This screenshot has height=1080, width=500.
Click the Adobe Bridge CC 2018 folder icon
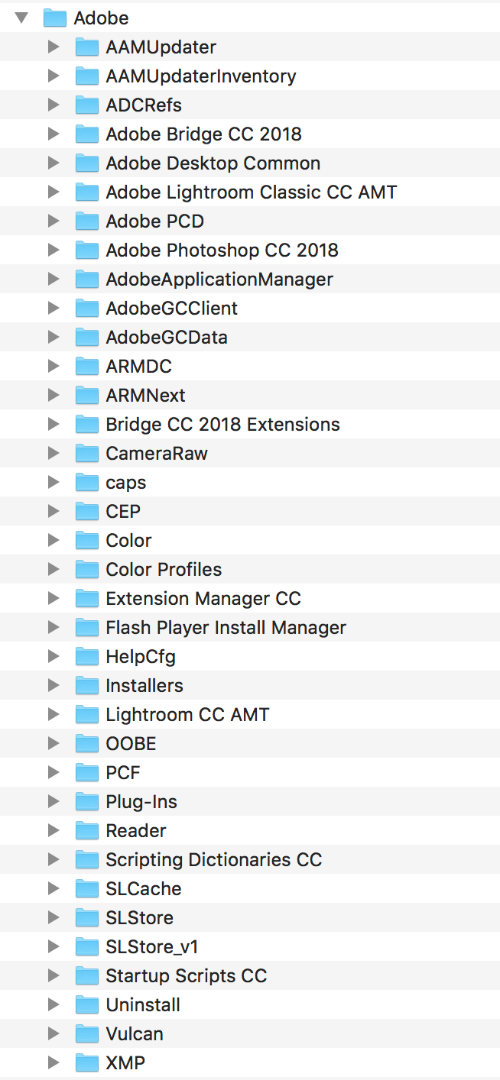click(x=87, y=134)
